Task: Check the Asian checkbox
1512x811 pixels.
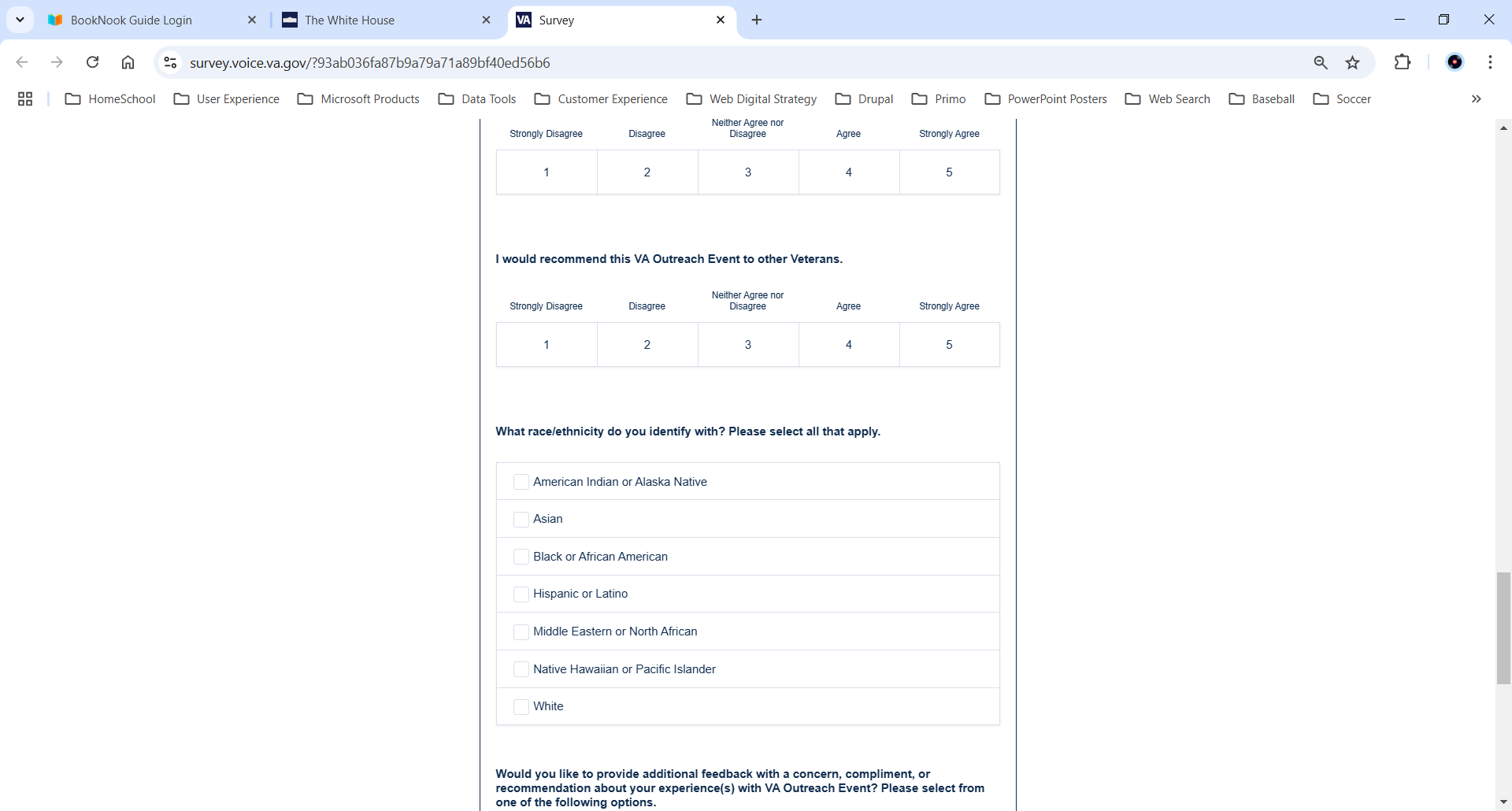Action: [x=521, y=520]
